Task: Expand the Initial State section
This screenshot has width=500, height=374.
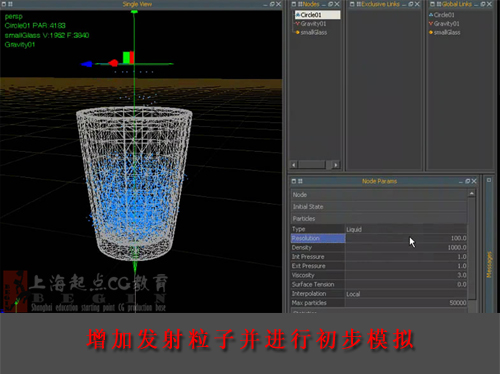Action: pos(379,207)
